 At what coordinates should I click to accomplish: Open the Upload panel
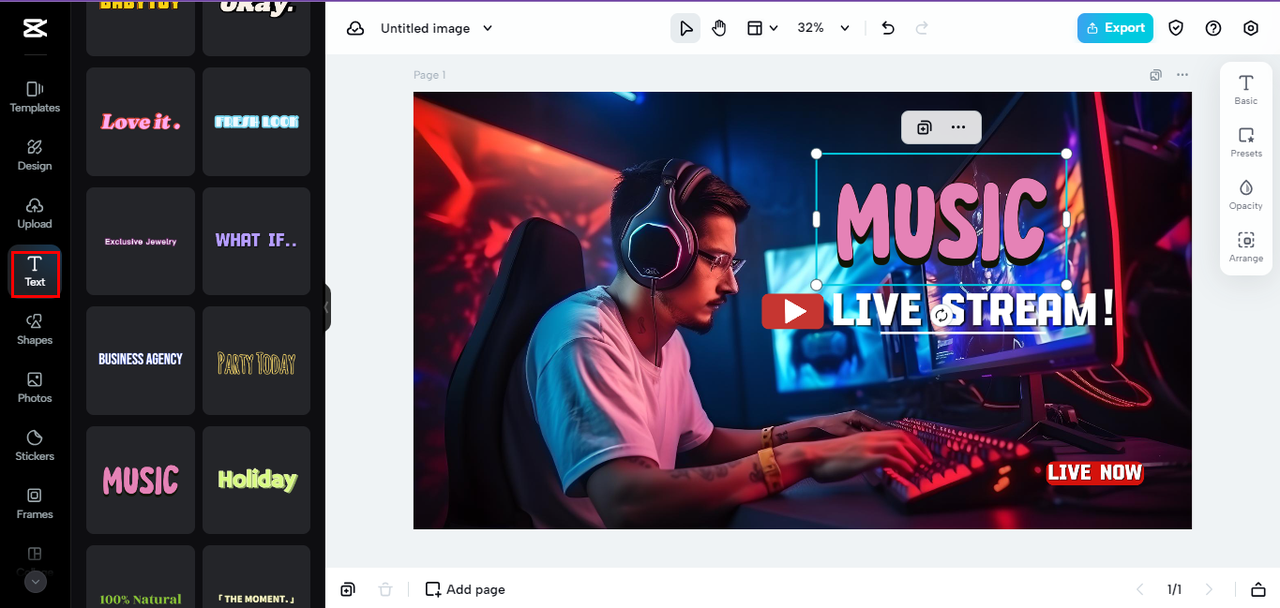coord(35,213)
